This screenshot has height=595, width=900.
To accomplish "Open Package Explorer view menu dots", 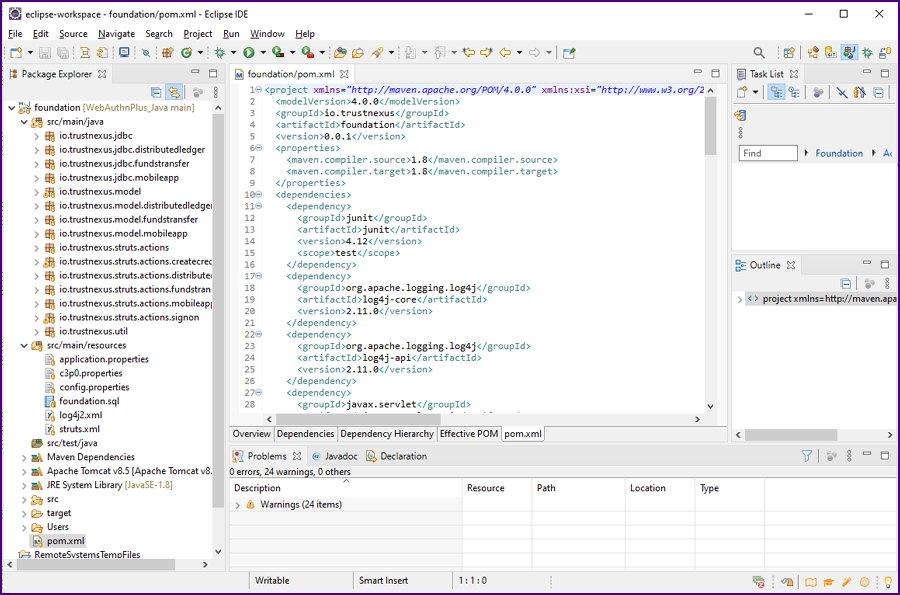I will [216, 92].
